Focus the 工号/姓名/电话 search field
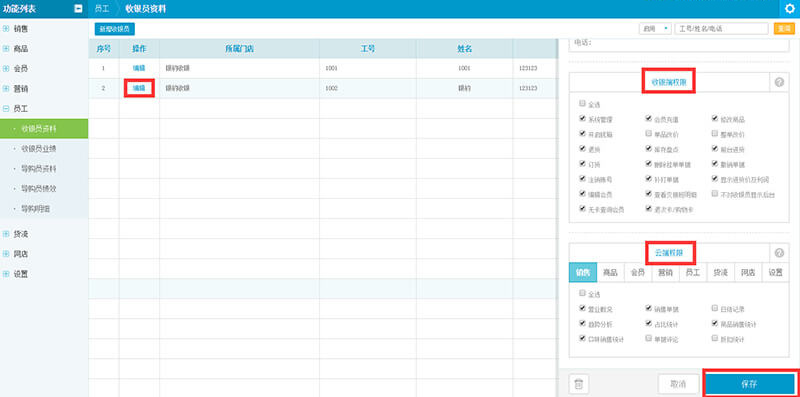The image size is (800, 397). (x=721, y=29)
